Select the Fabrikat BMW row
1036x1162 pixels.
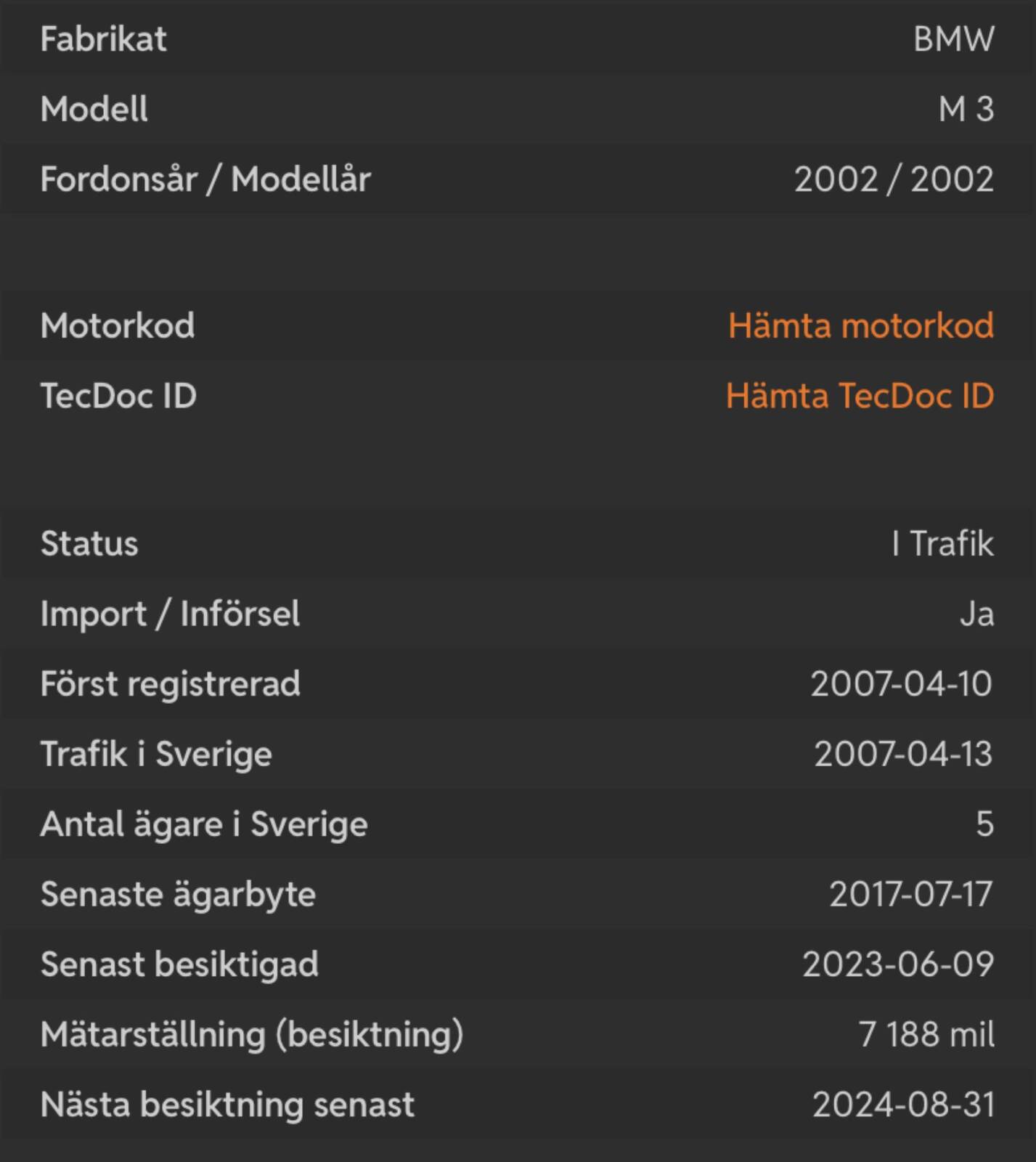click(518, 38)
